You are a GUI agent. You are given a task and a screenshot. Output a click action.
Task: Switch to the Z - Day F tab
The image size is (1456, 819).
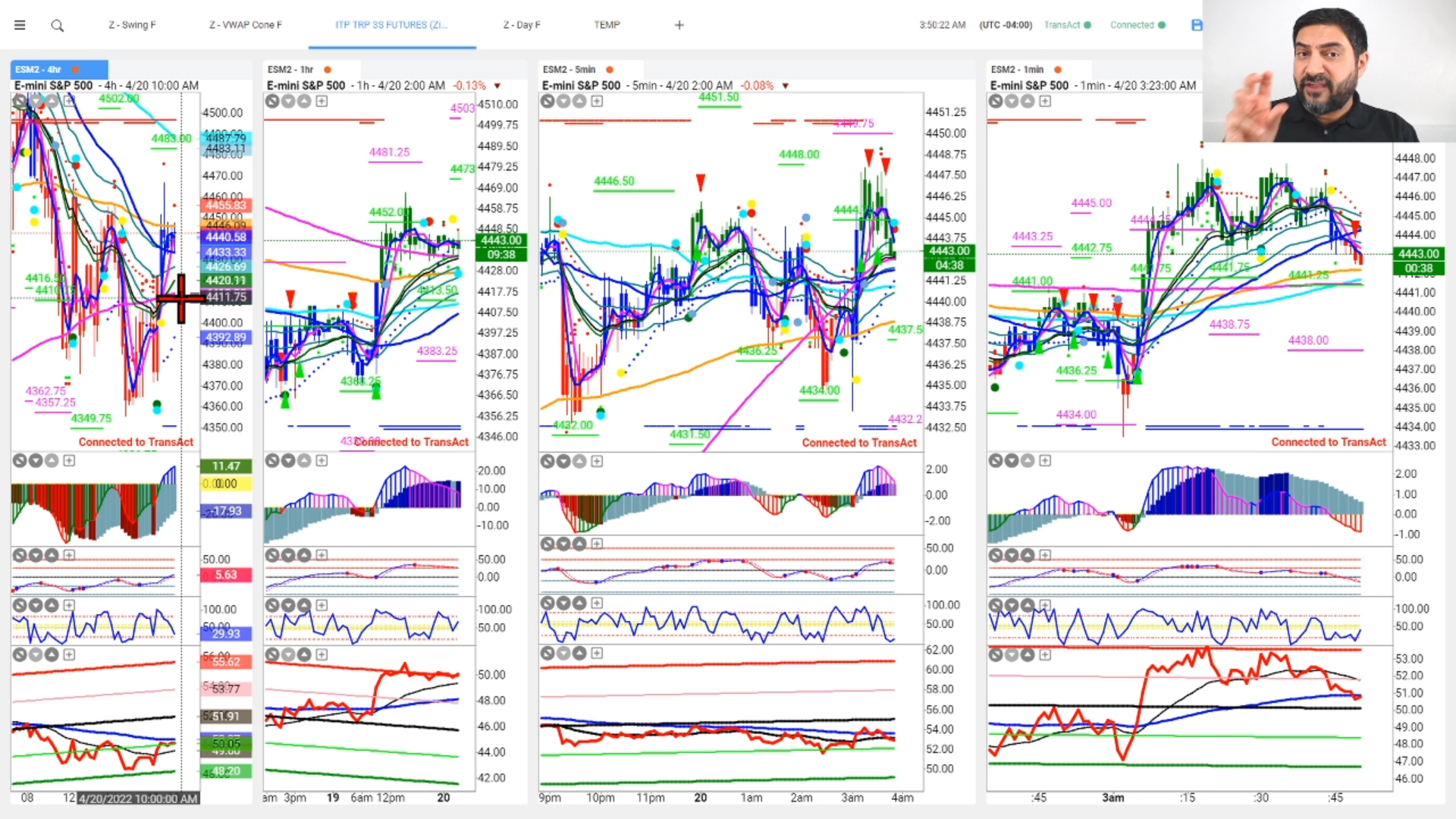[522, 25]
